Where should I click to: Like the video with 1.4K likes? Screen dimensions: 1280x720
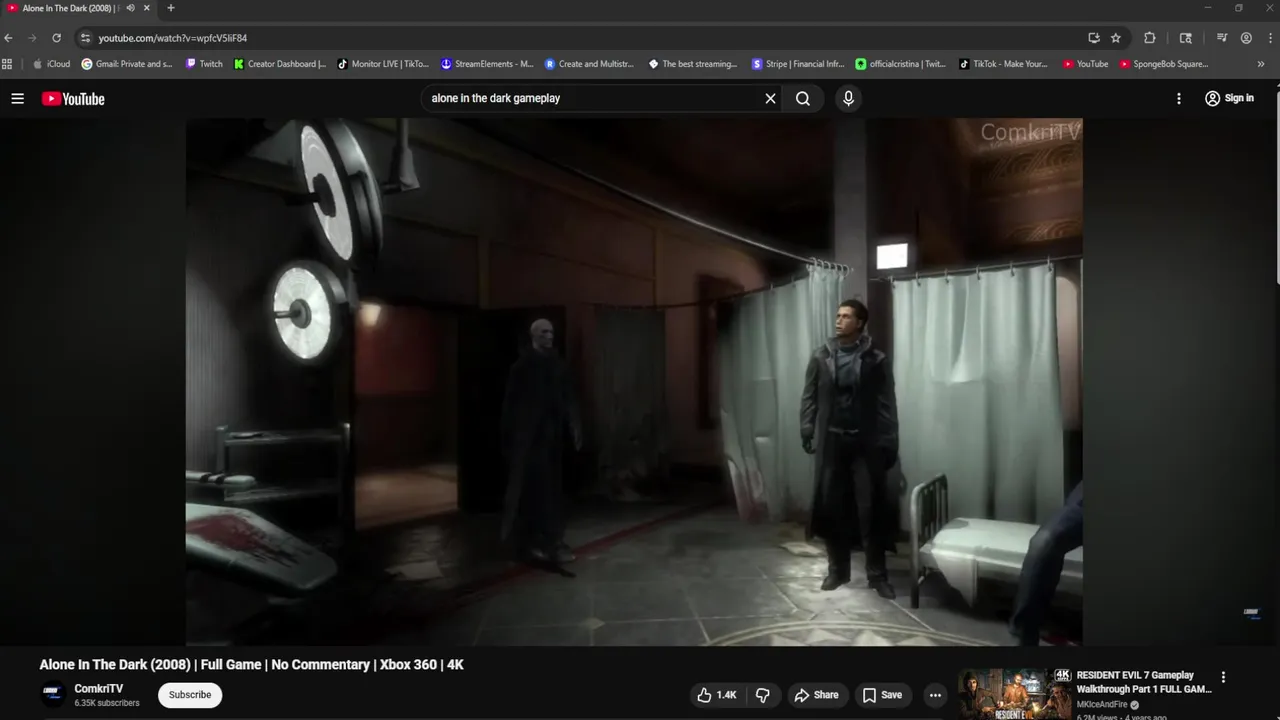(x=717, y=695)
